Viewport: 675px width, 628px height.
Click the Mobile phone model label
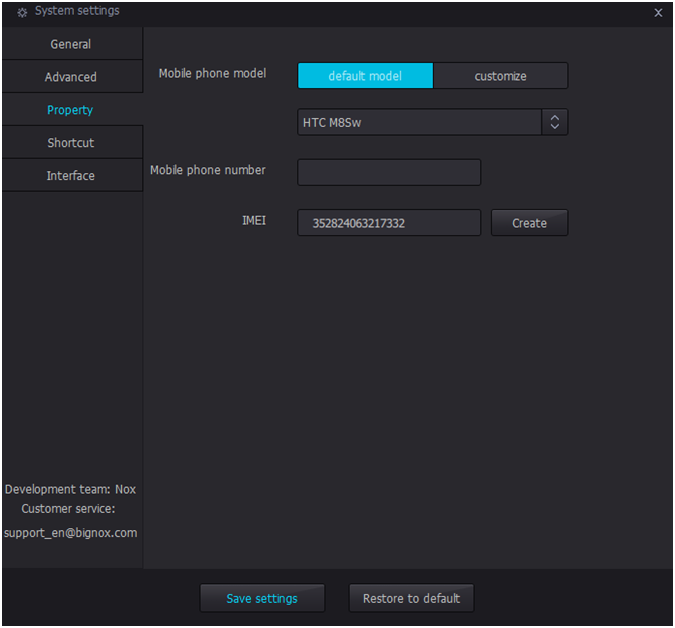point(212,74)
